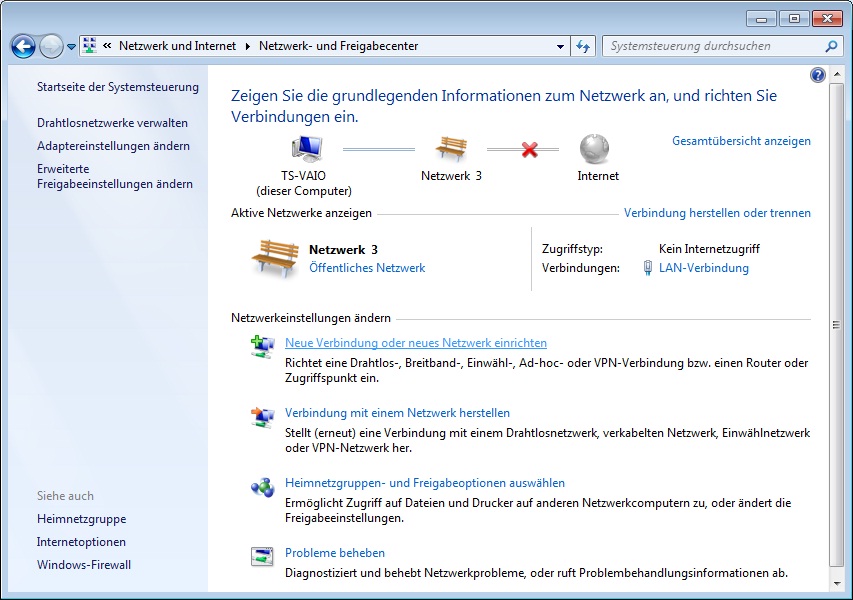
Task: Click the double chevron in the breadcrumb
Action: tap(107, 46)
